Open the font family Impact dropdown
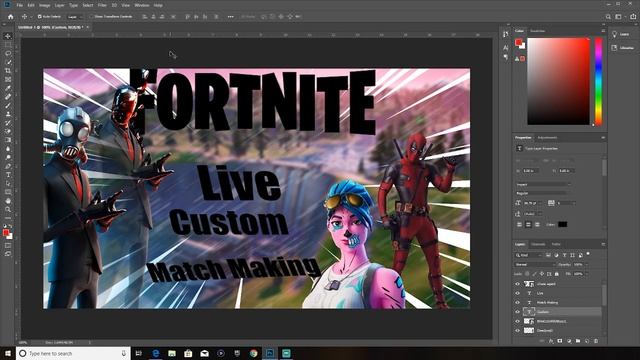 [543, 184]
